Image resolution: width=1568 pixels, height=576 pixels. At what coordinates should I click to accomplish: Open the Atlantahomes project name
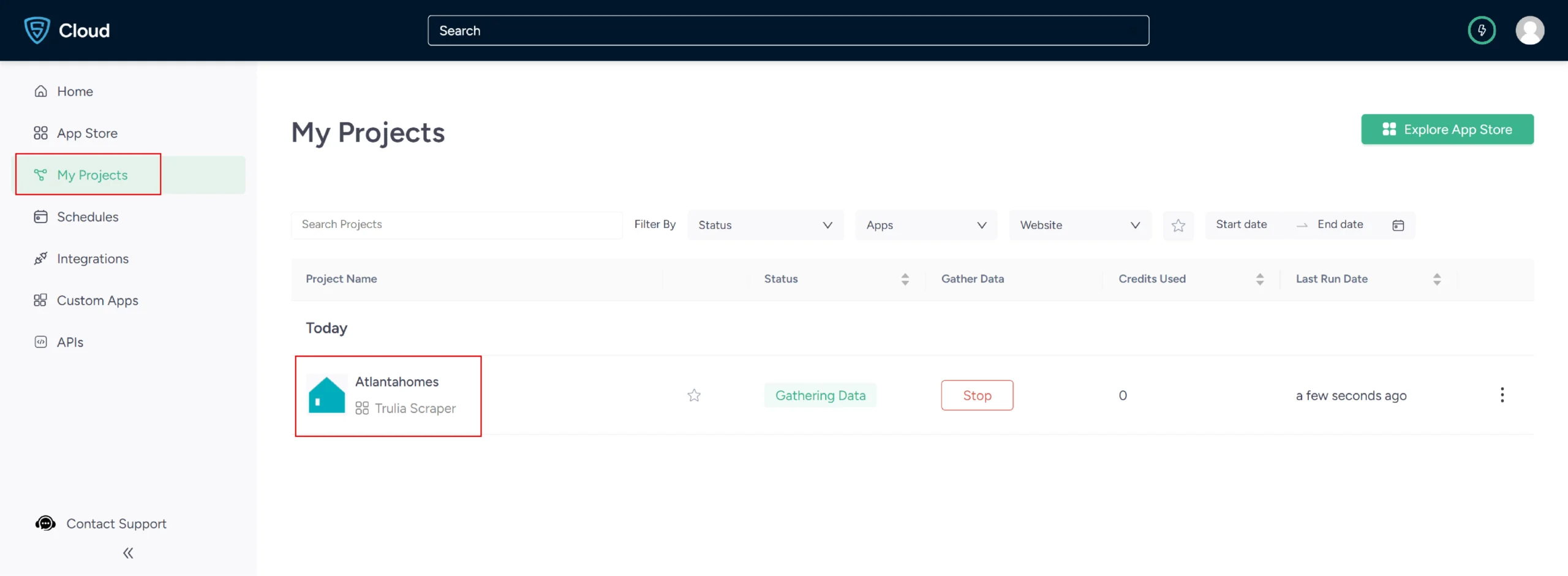coord(397,382)
